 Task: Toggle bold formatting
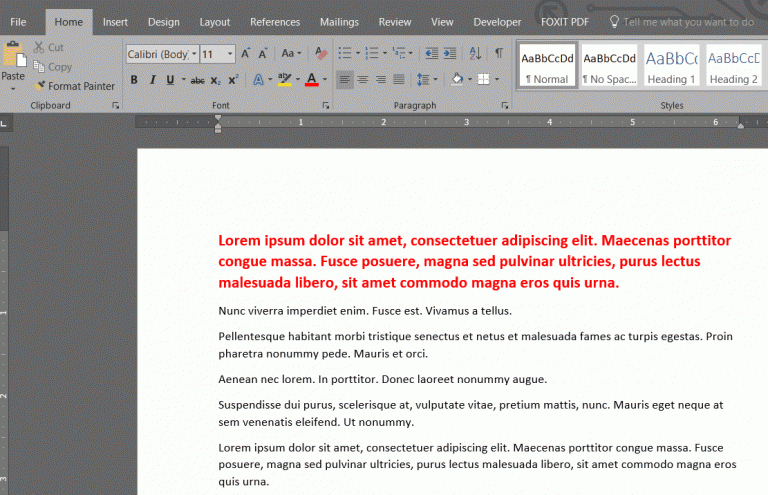click(134, 80)
